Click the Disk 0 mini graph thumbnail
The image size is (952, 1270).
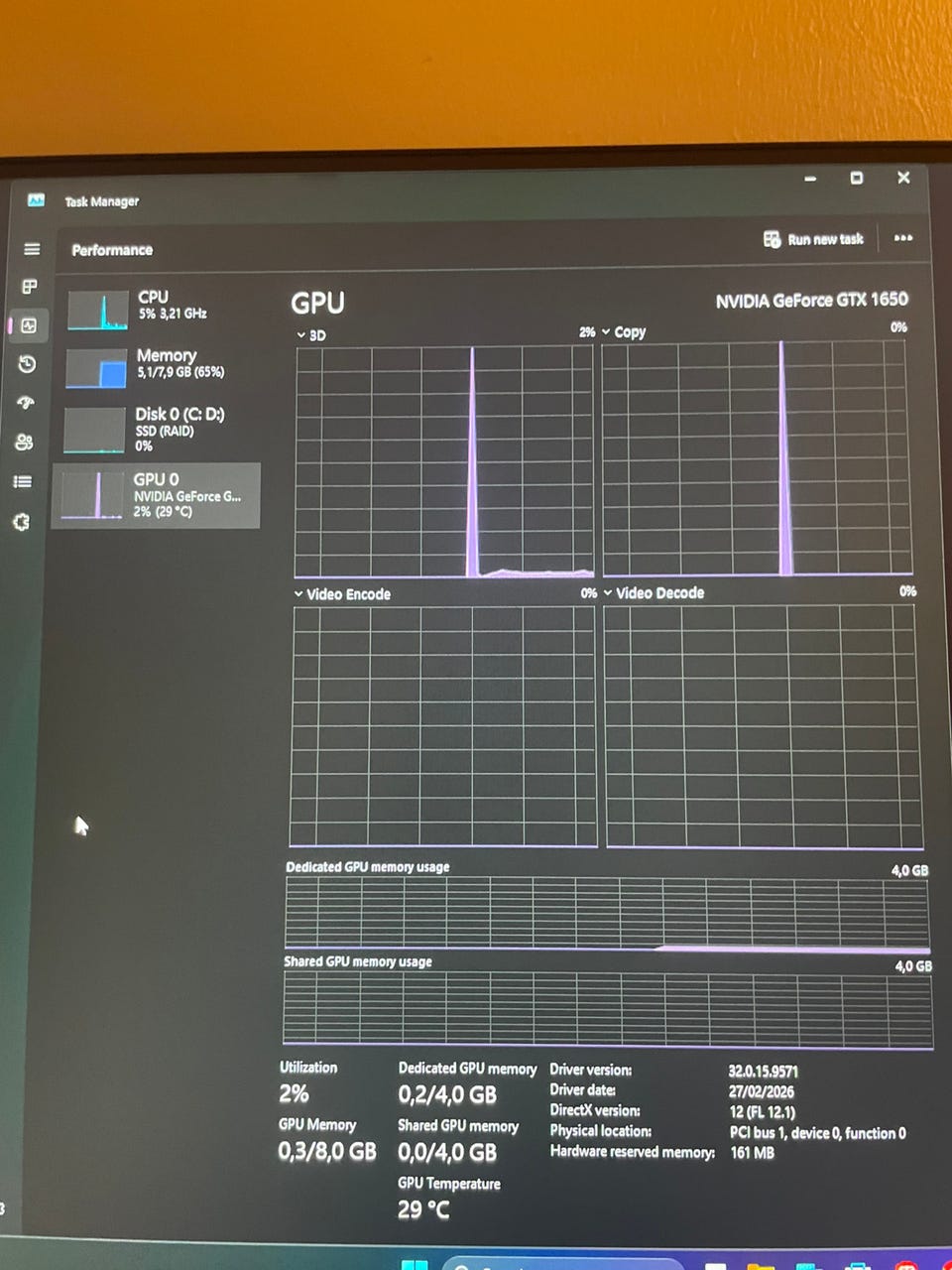(94, 430)
